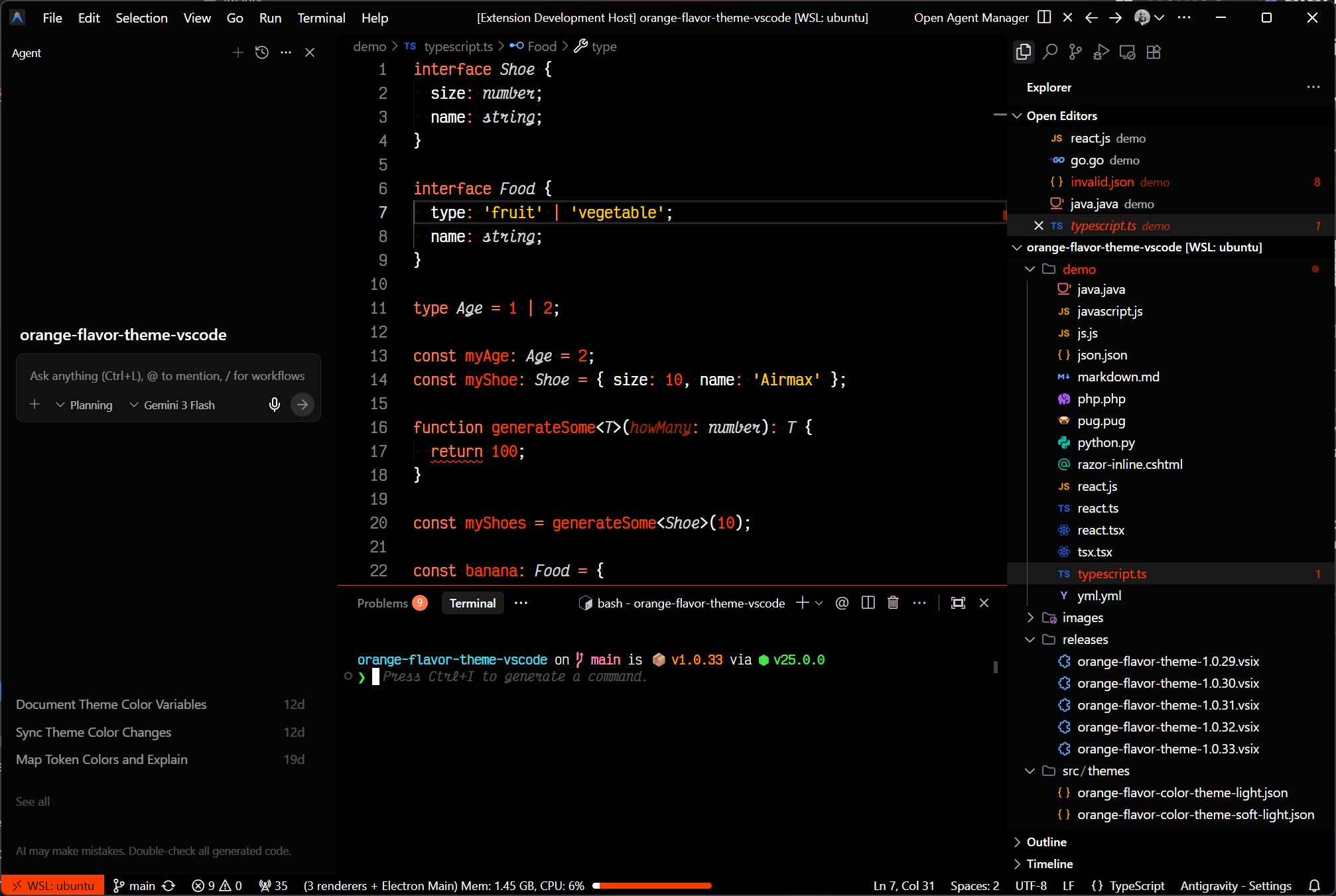Open the Remote Explorer view icon

point(1127,52)
